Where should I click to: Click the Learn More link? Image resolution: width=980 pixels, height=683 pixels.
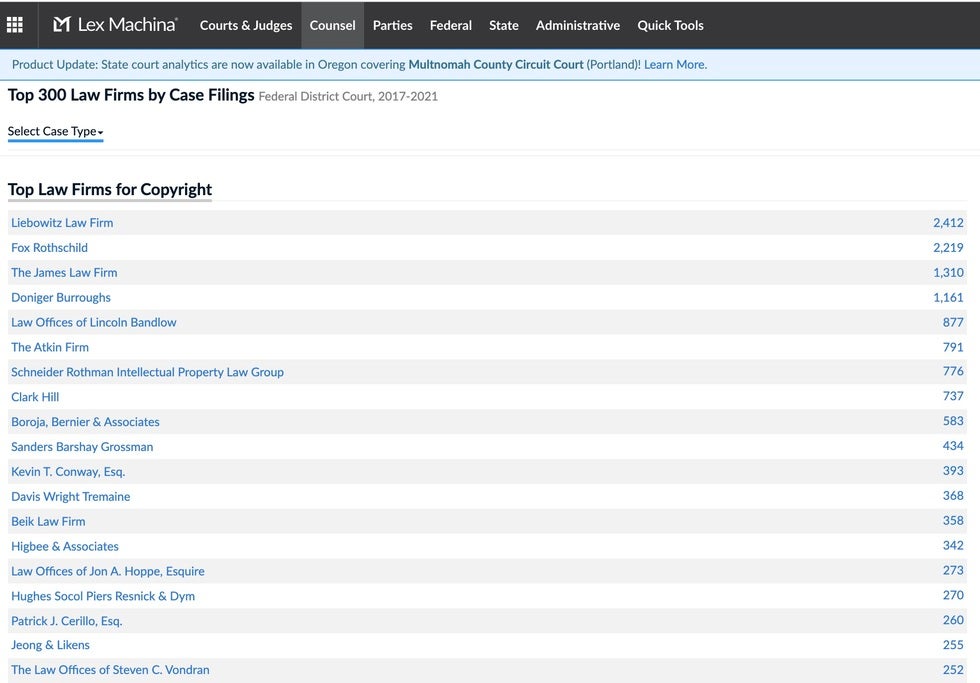[675, 64]
